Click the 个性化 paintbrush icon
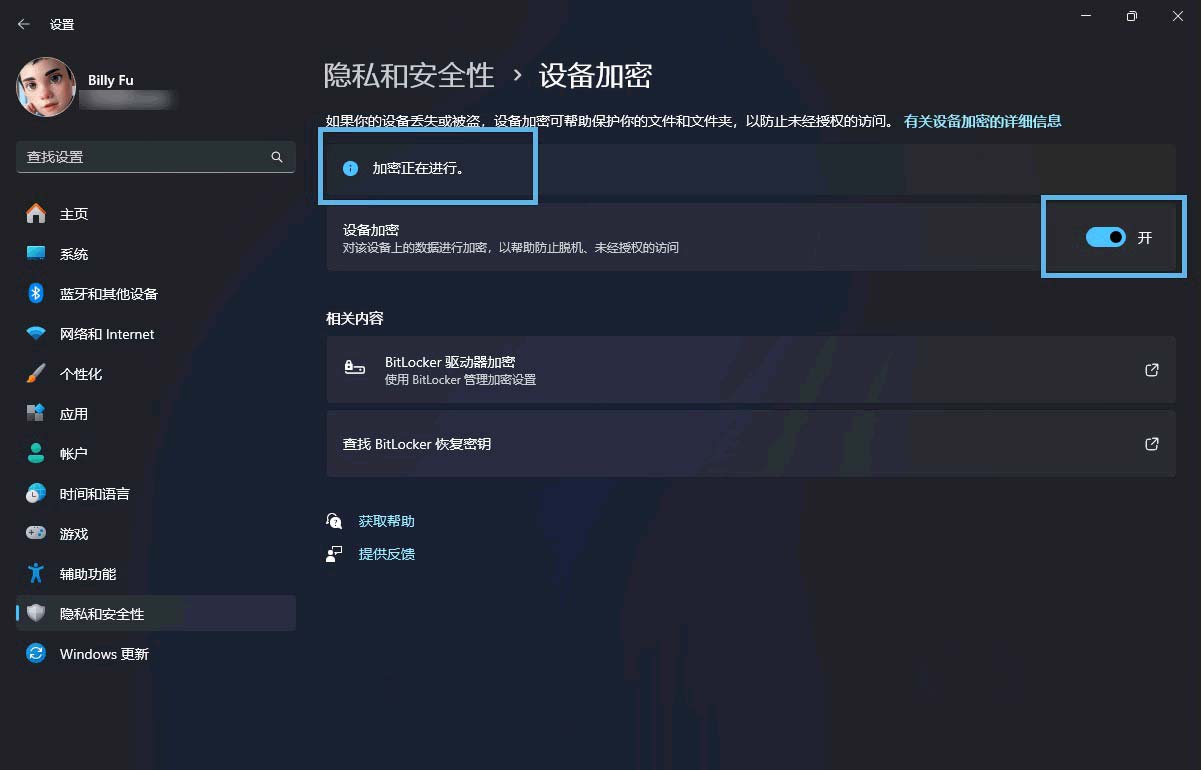This screenshot has width=1201, height=770. 36,374
